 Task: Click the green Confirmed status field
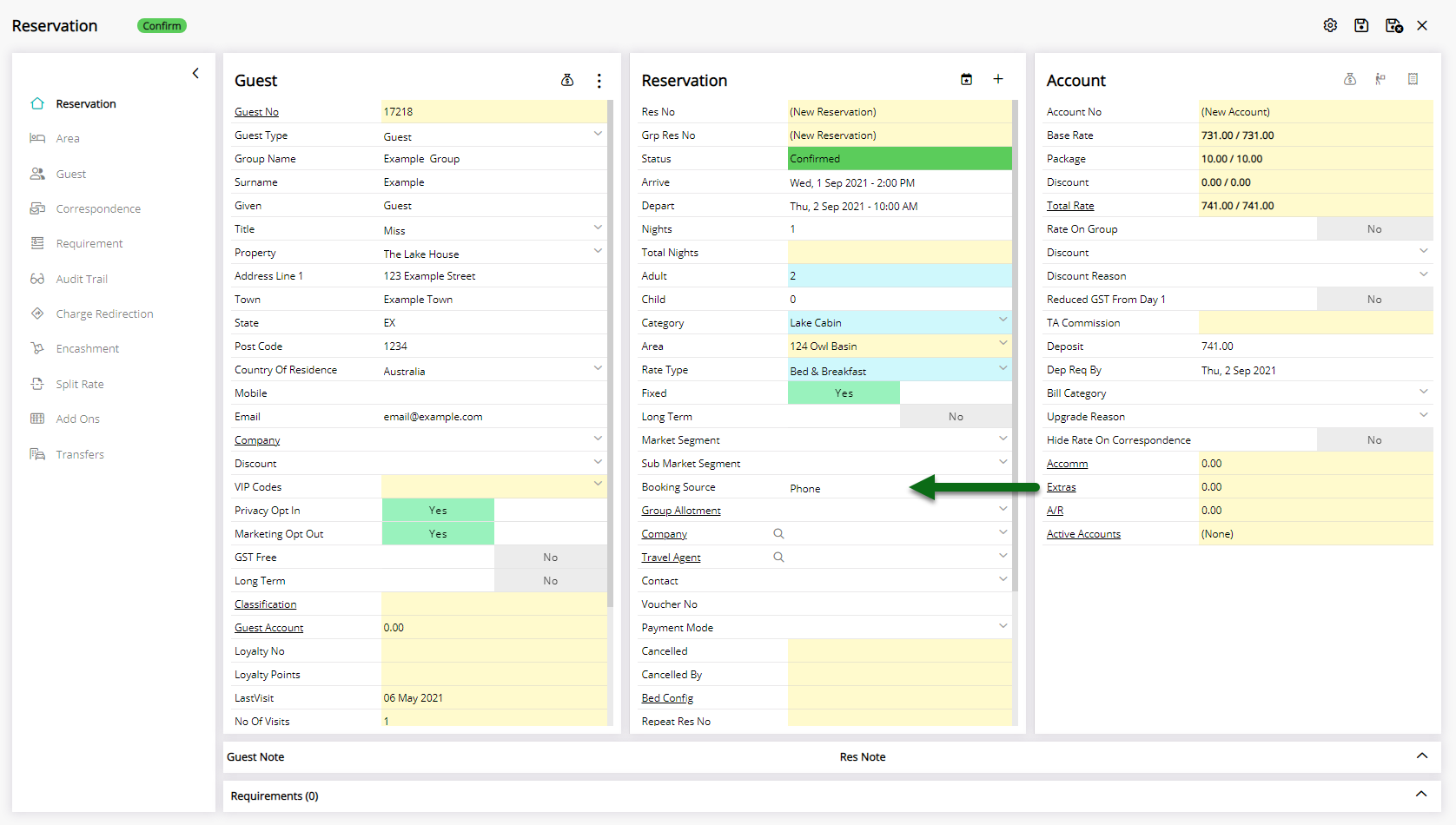(900, 159)
